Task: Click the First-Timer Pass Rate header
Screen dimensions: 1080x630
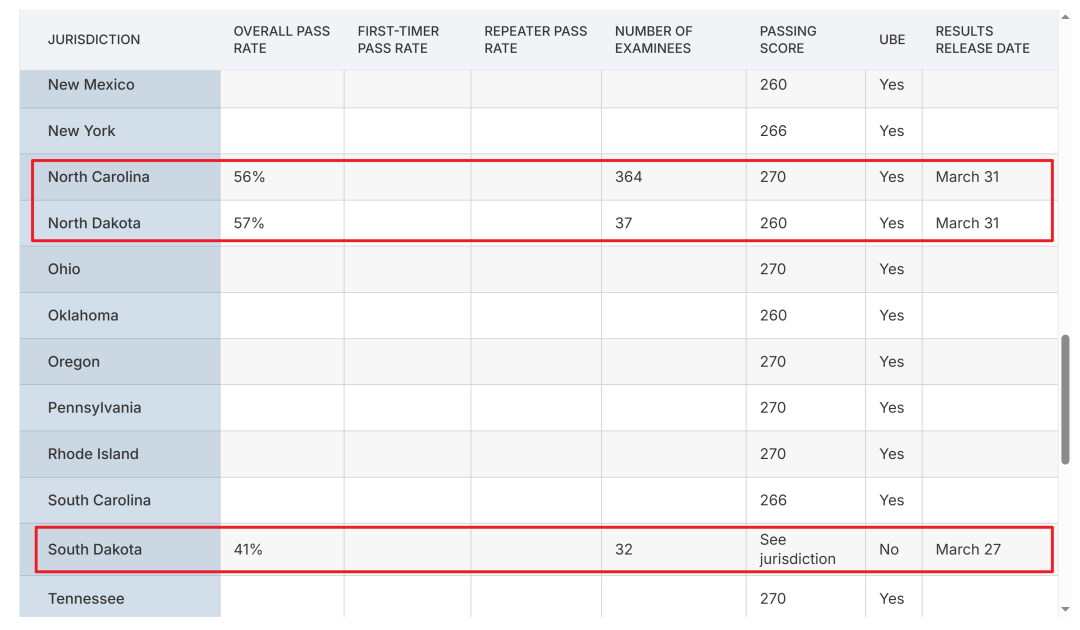Action: point(398,40)
